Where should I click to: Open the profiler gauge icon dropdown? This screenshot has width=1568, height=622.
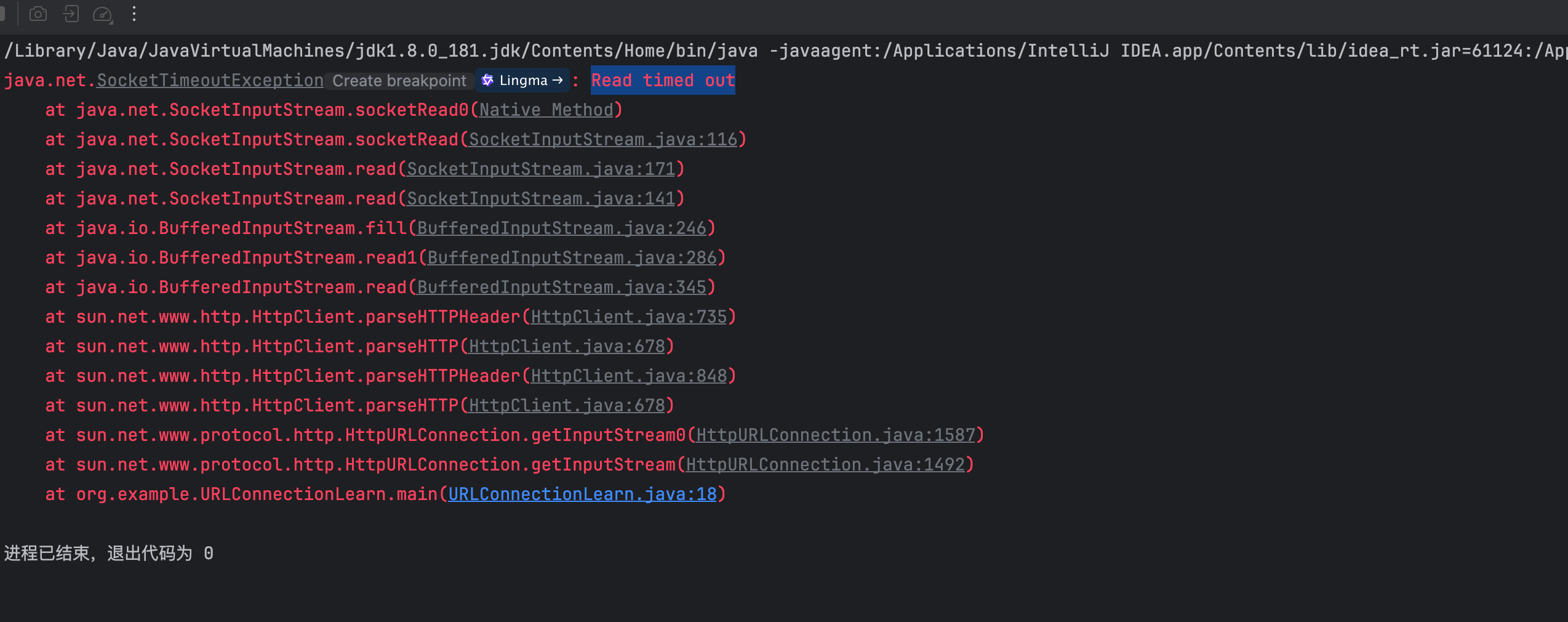[x=103, y=14]
